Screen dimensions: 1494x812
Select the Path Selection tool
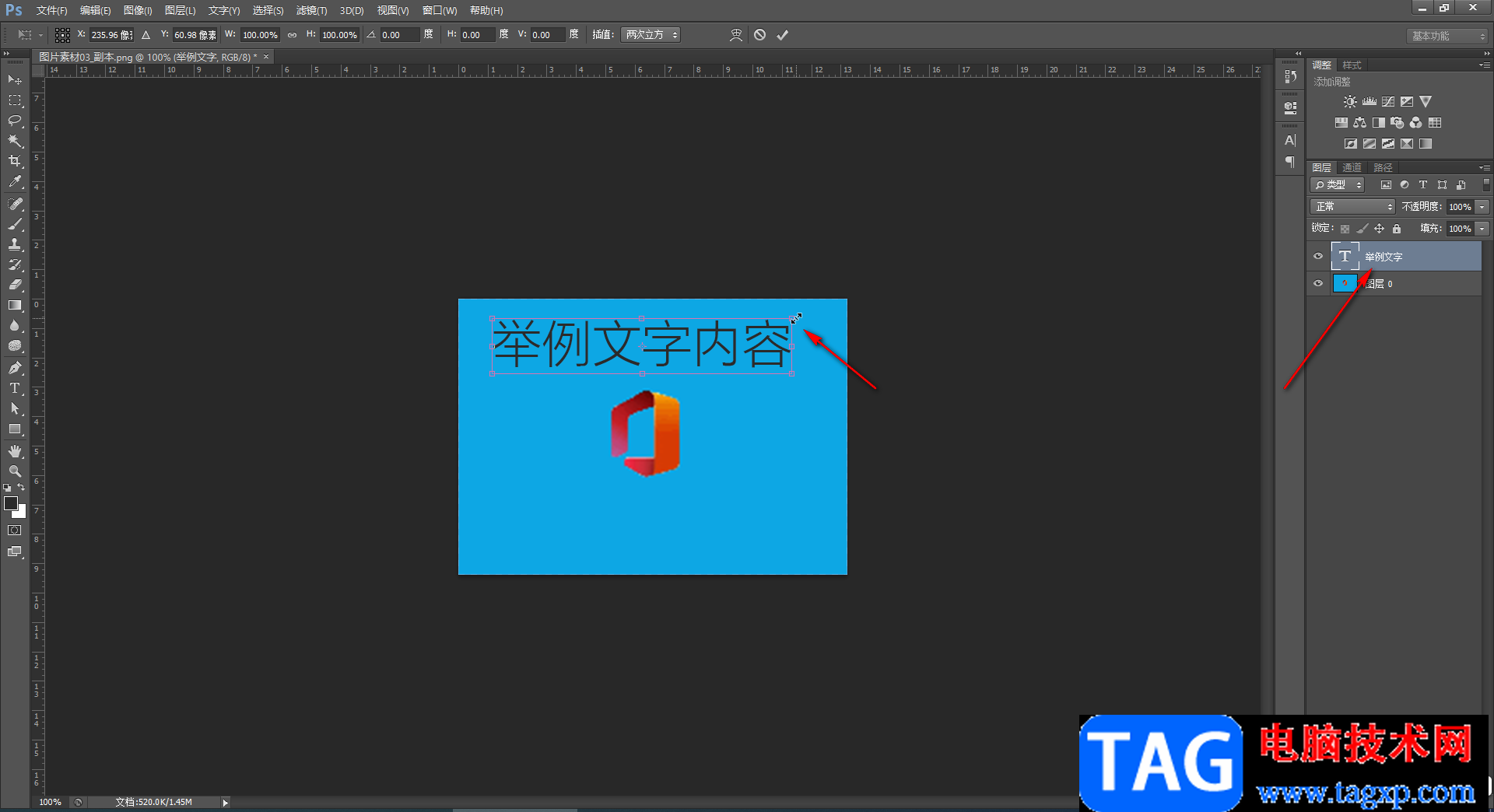point(15,408)
